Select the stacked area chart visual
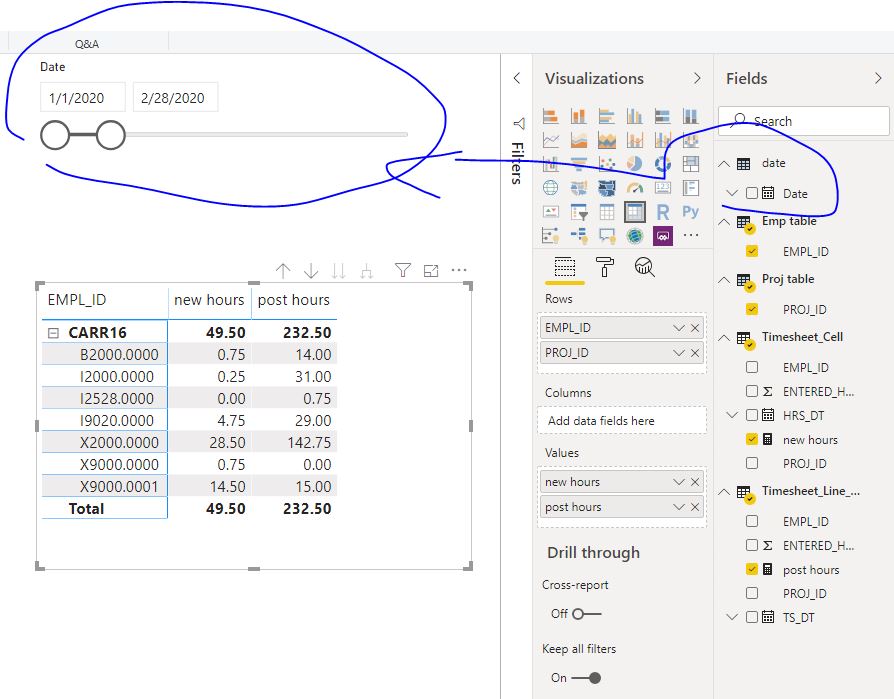The height and width of the screenshot is (699, 894). coord(607,140)
